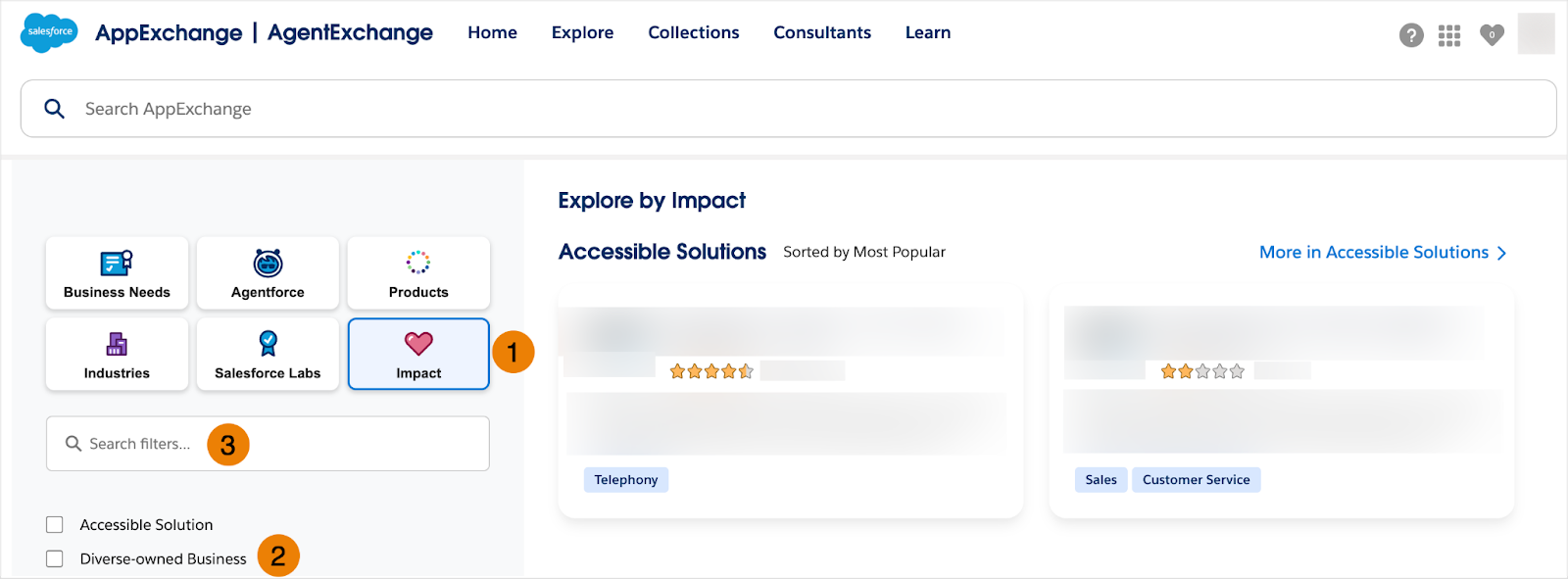
Task: Click the Search filters magnifier icon
Action: (73, 444)
